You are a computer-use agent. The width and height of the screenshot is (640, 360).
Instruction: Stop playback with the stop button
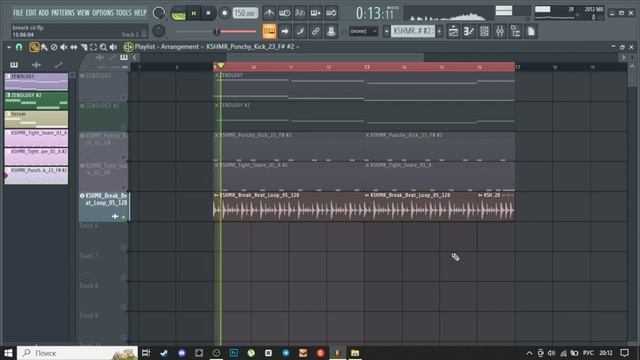click(208, 13)
